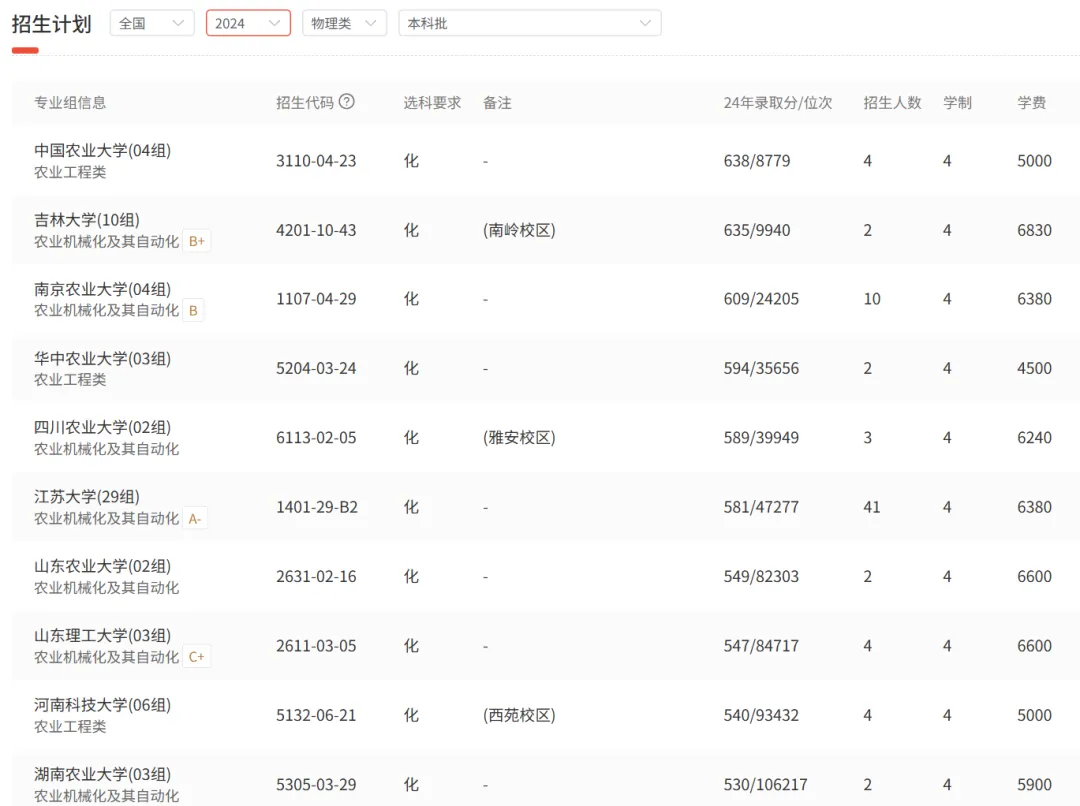
Task: Open 山东理工大学(03组) group link
Action: pos(103,635)
